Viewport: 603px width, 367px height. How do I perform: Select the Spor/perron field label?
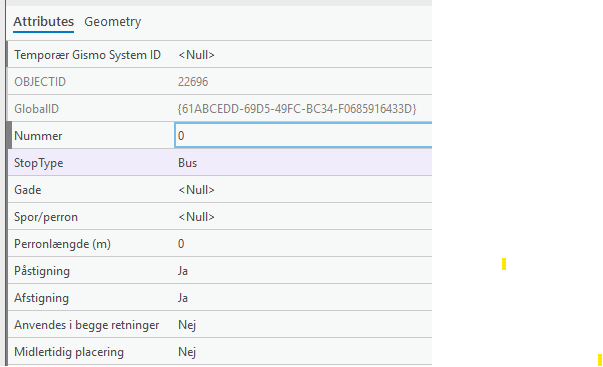point(46,217)
